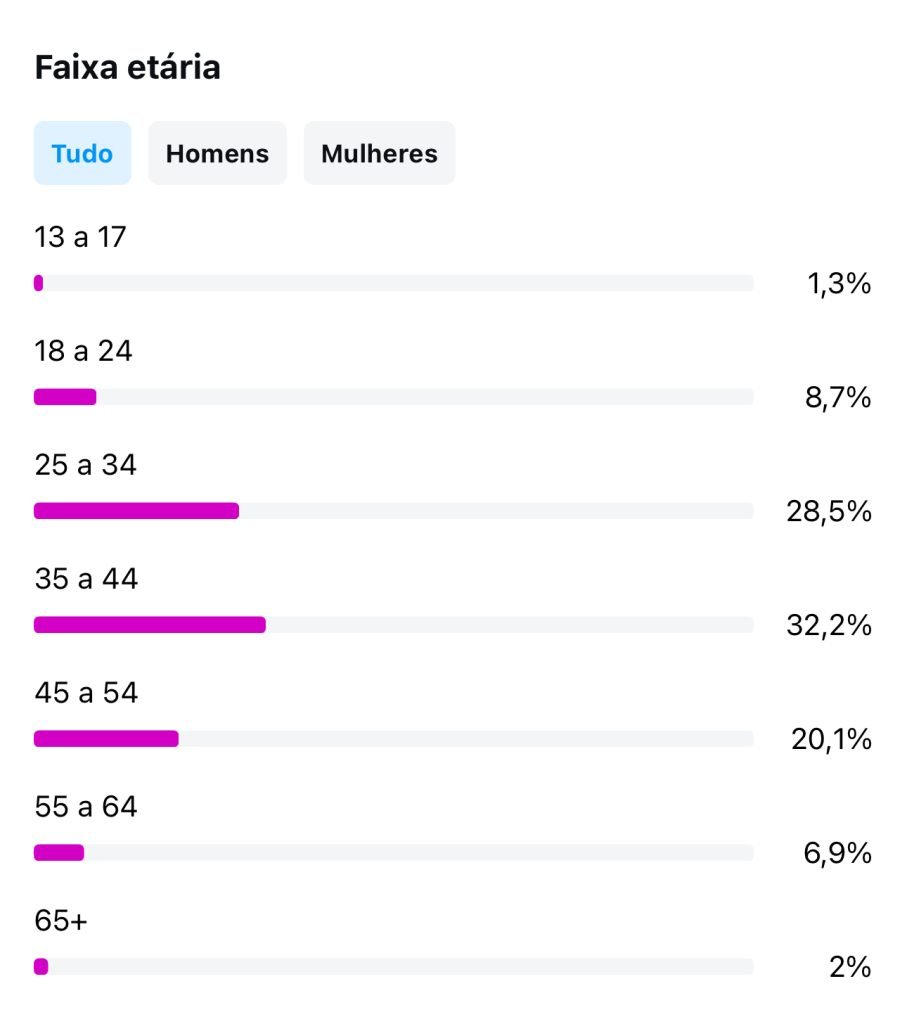
Task: Click the 20,1% value
Action: [x=829, y=740]
